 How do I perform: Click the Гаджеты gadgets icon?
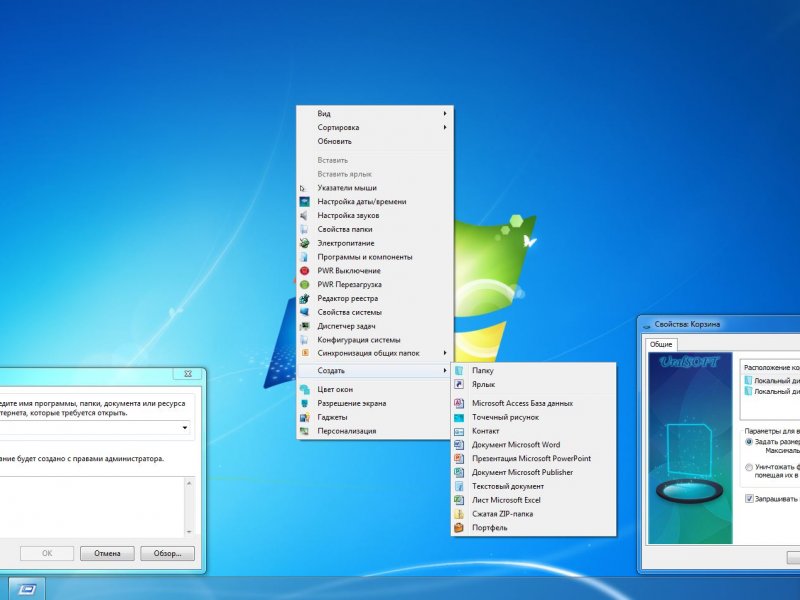[304, 417]
